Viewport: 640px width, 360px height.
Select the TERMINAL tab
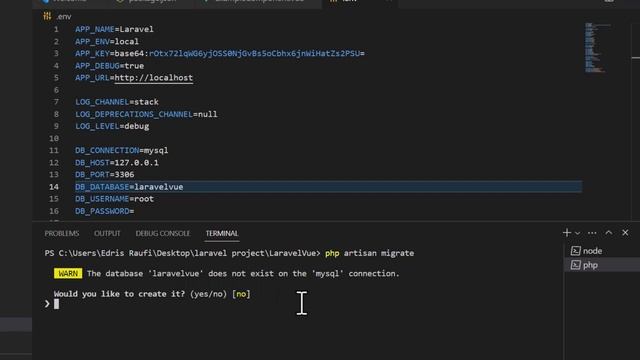(x=222, y=233)
